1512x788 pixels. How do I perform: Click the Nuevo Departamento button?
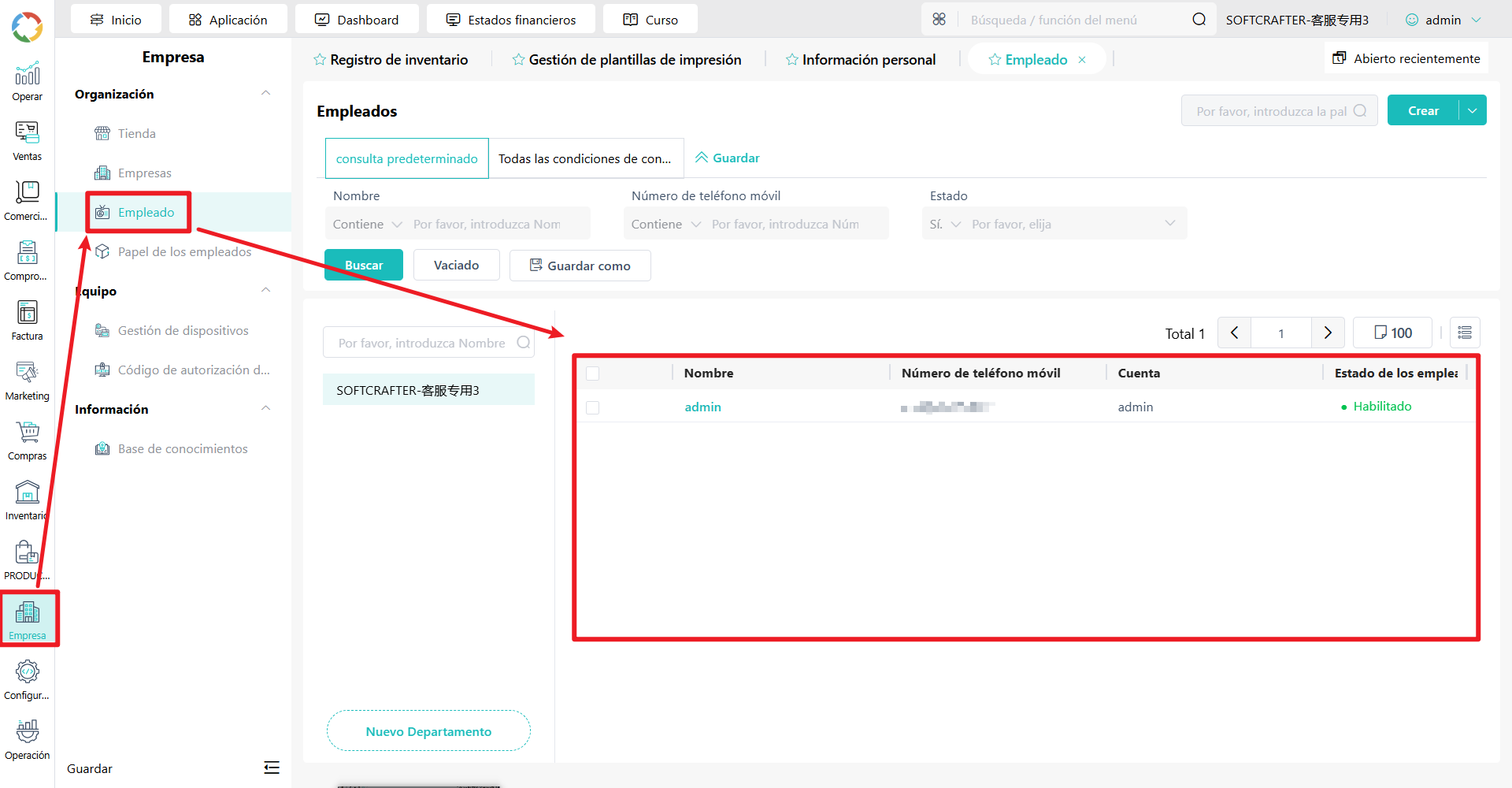(x=428, y=731)
